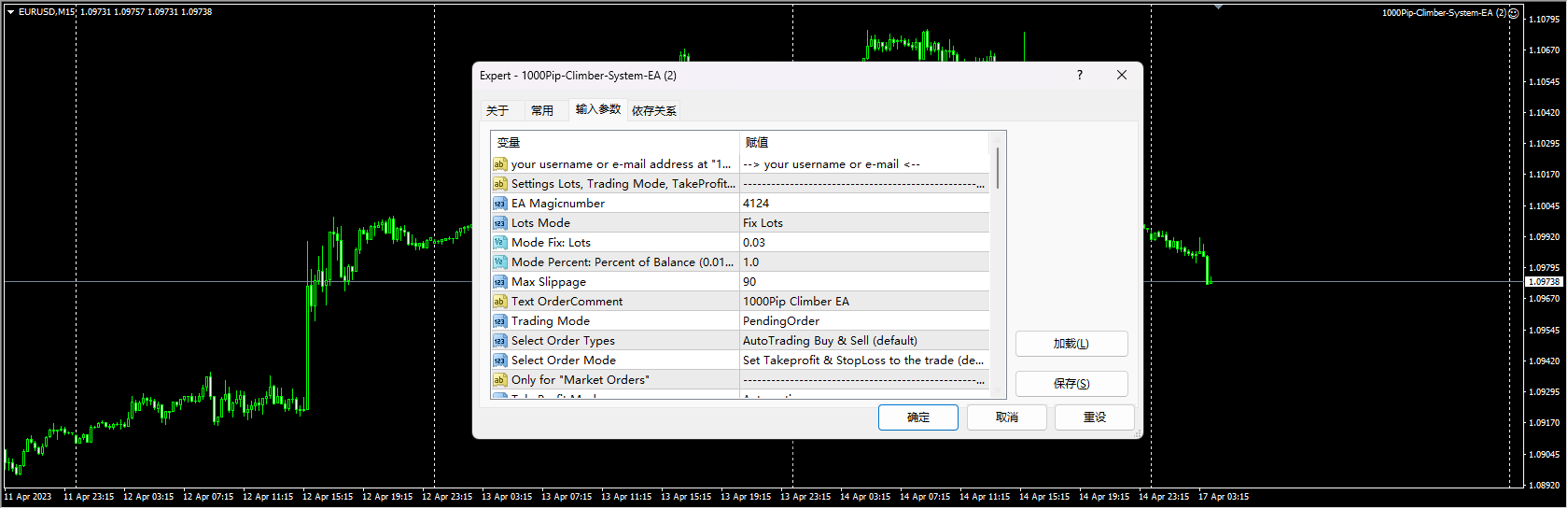Click the string icon beside username parameter
The image size is (1568, 509).
[499, 164]
